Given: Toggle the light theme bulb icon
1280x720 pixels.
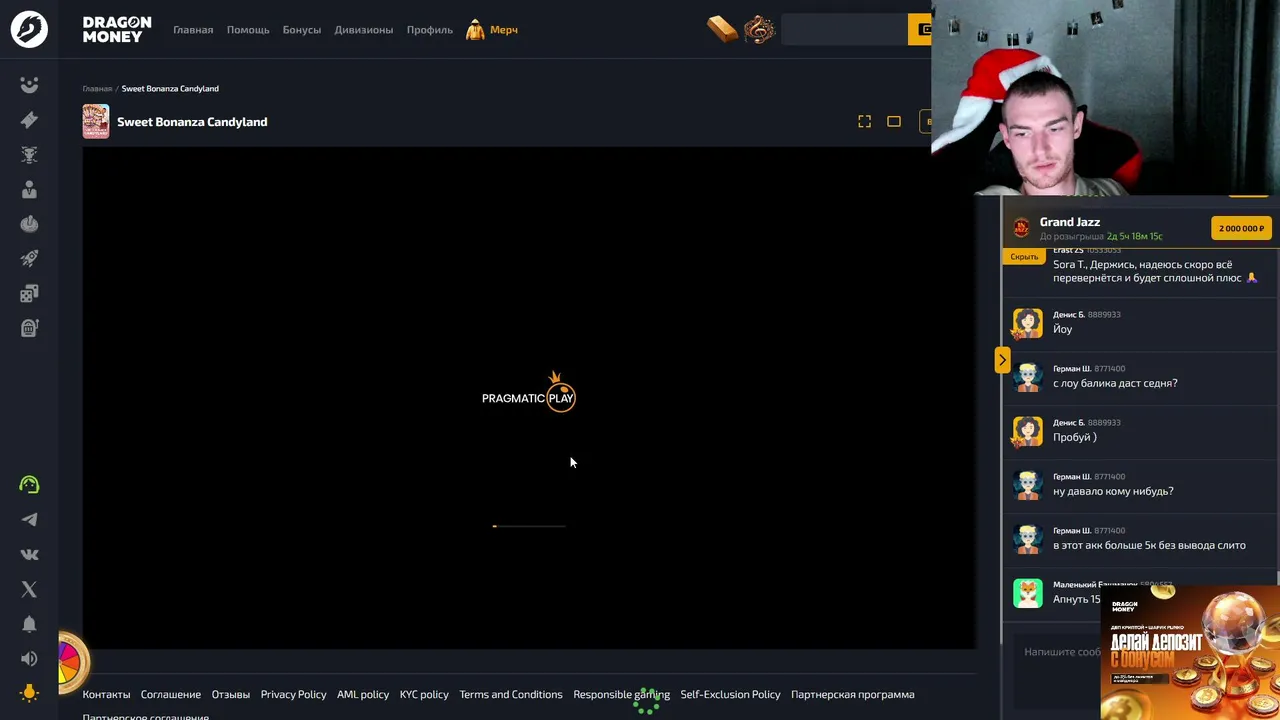Looking at the screenshot, I should pos(29,693).
